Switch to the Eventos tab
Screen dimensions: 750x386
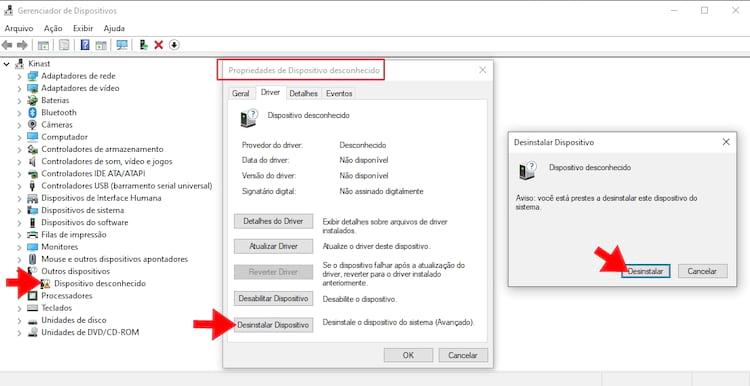click(x=339, y=94)
